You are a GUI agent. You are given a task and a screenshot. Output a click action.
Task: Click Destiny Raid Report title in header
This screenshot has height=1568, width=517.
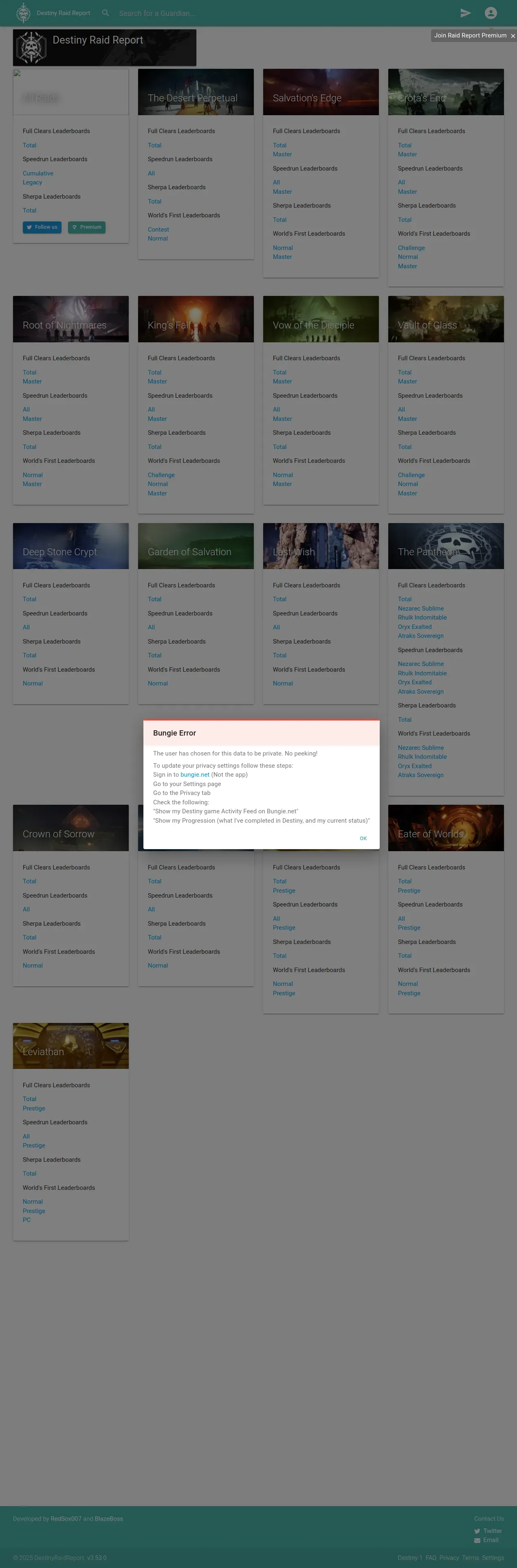point(63,13)
